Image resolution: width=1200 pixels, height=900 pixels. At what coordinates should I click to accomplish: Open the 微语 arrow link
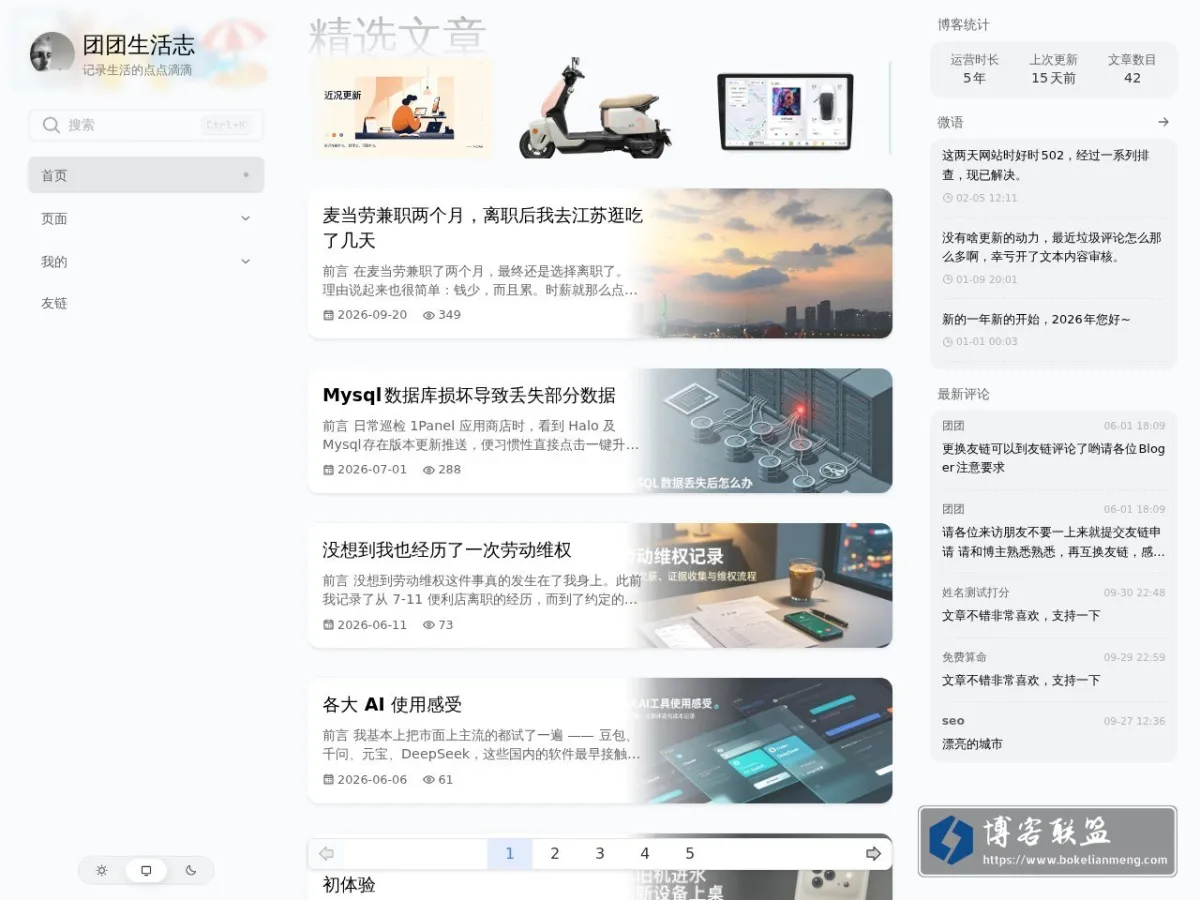1163,122
